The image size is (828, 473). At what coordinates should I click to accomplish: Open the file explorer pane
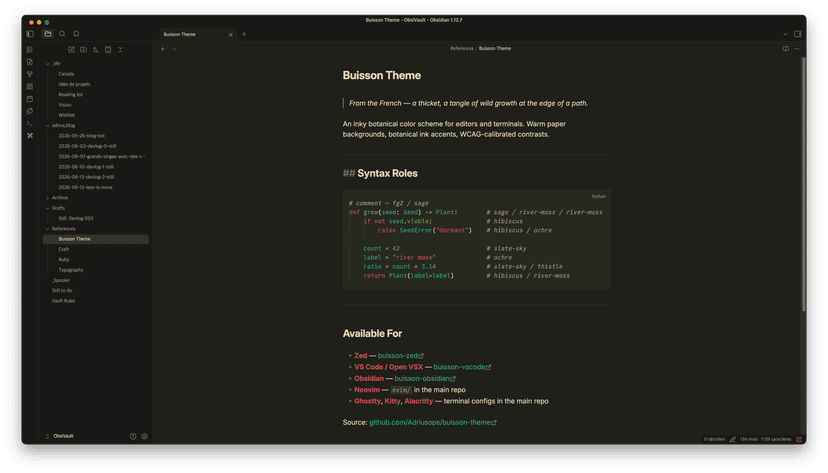pos(48,34)
